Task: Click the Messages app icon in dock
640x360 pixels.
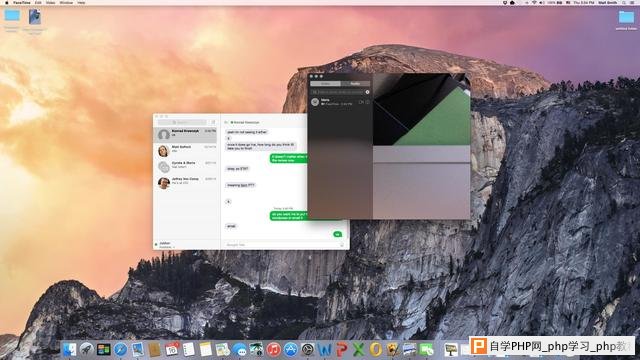Action: pyautogui.click(x=240, y=349)
